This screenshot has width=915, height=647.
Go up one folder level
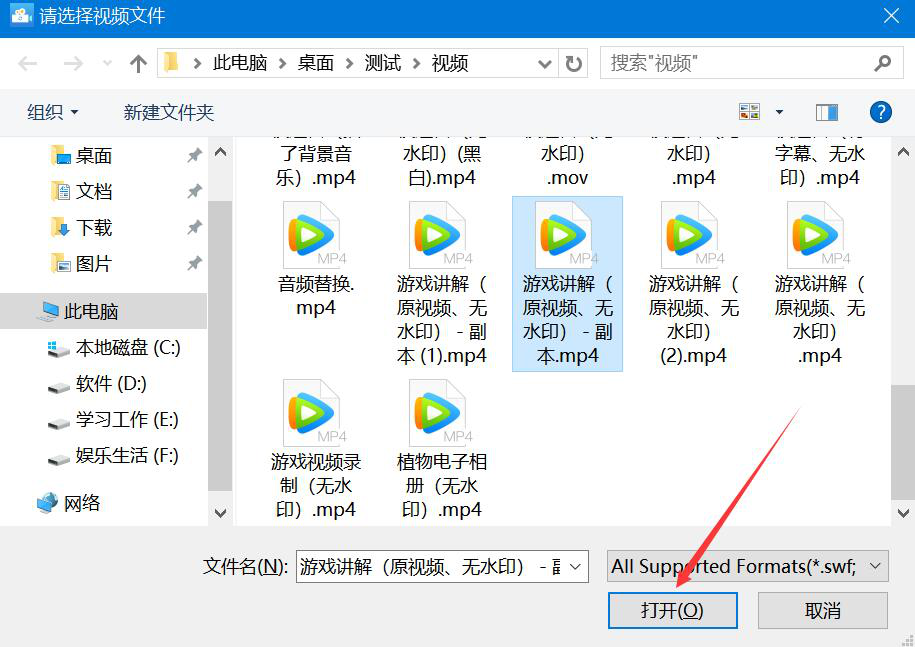click(138, 63)
